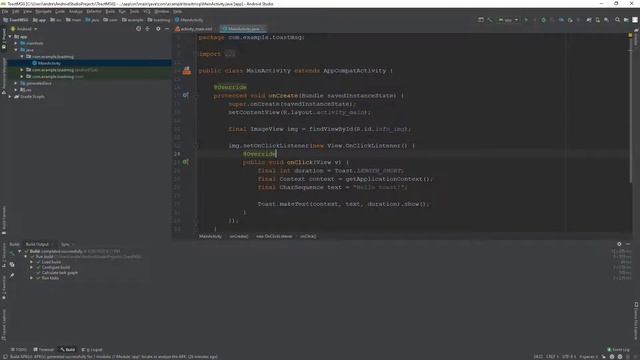The width and height of the screenshot is (640, 360).
Task: Open the Android project view dropdown
Action: [x=24, y=29]
